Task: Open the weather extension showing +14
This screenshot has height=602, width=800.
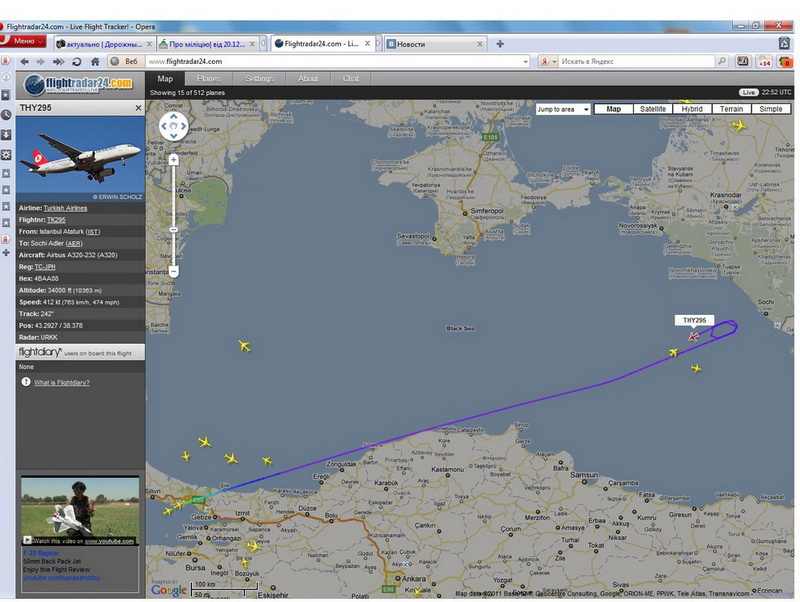Action: [764, 62]
